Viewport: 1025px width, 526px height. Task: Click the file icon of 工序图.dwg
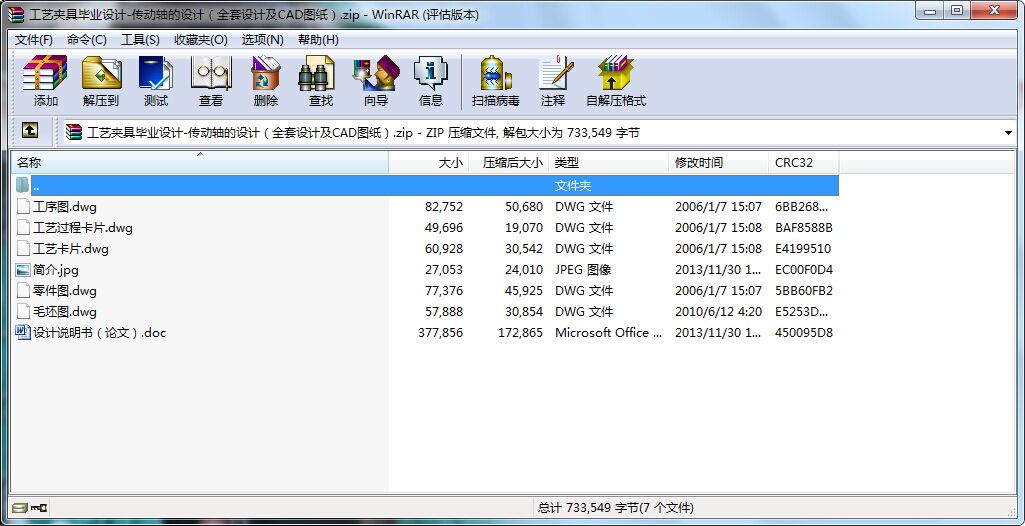pyautogui.click(x=23, y=206)
